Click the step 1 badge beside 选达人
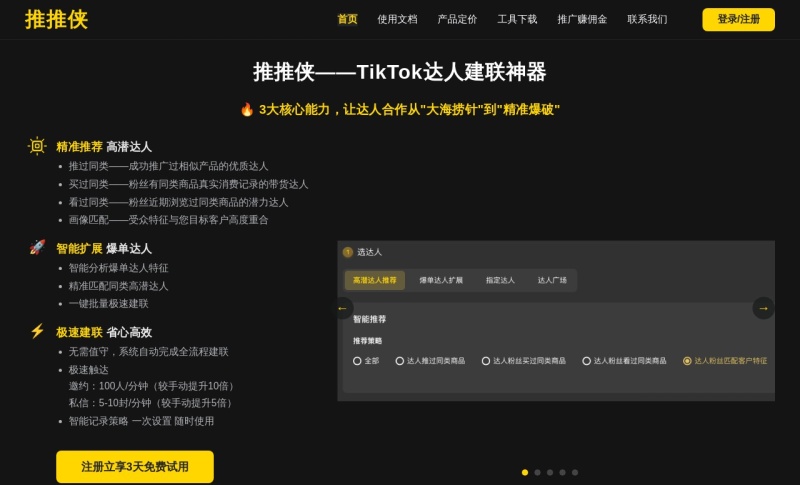This screenshot has width=800, height=485. click(348, 252)
